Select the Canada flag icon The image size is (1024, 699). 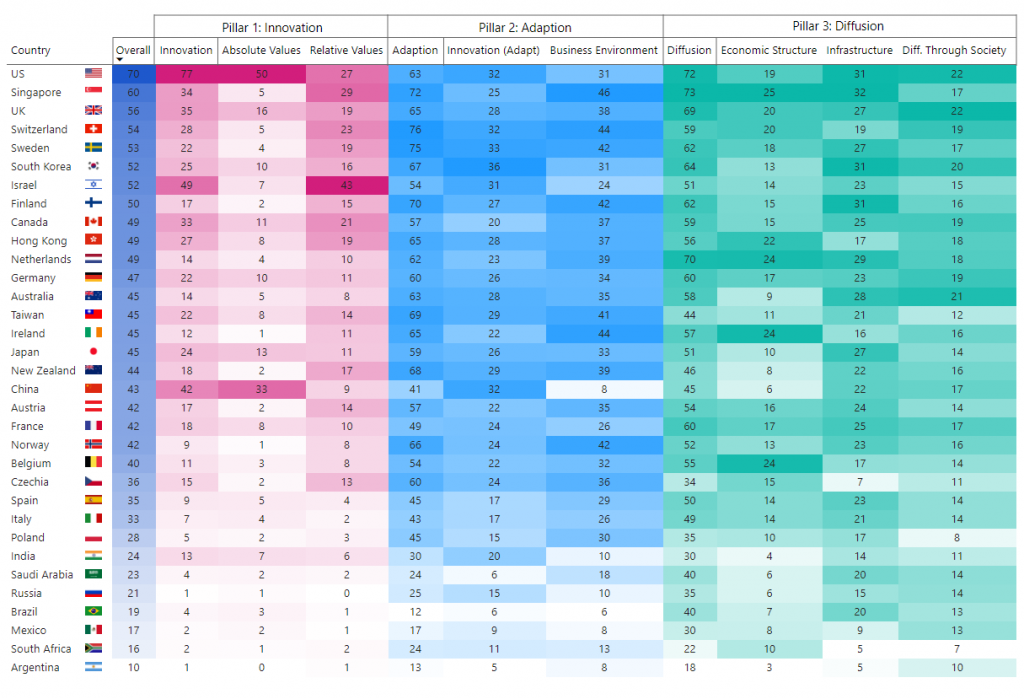[94, 222]
